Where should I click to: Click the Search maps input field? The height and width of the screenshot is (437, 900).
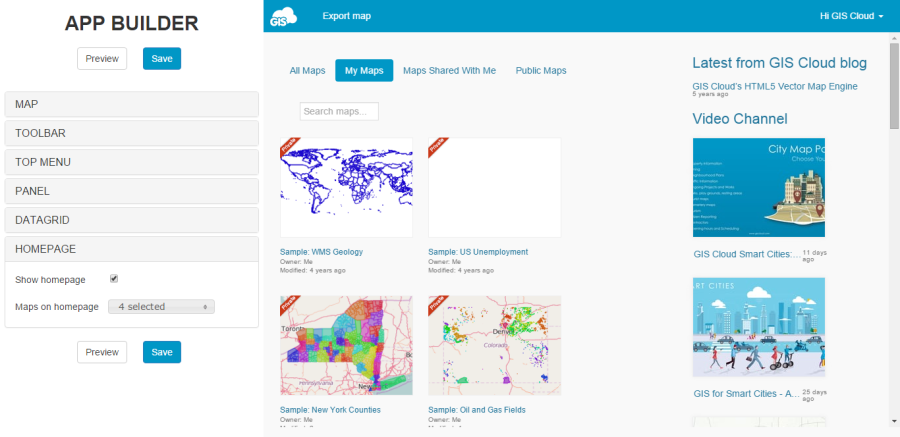pyautogui.click(x=339, y=111)
